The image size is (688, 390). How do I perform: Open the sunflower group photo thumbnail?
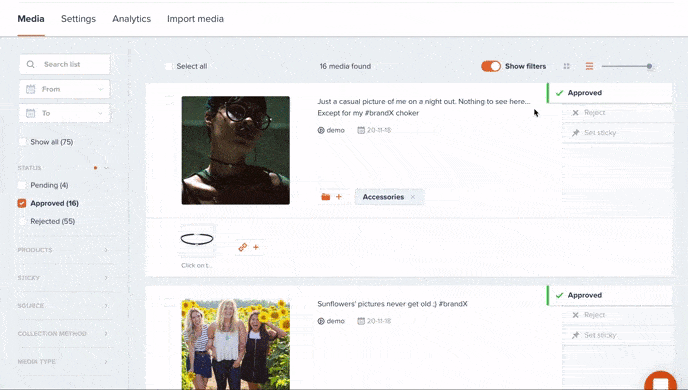[236, 344]
